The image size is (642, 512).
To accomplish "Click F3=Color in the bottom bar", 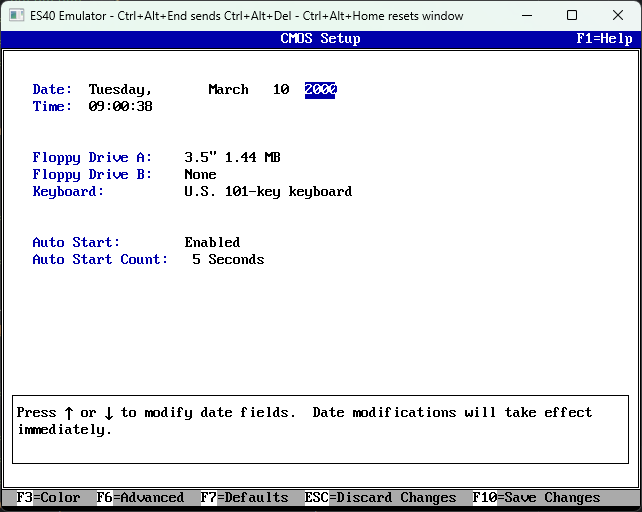I will (x=48, y=498).
